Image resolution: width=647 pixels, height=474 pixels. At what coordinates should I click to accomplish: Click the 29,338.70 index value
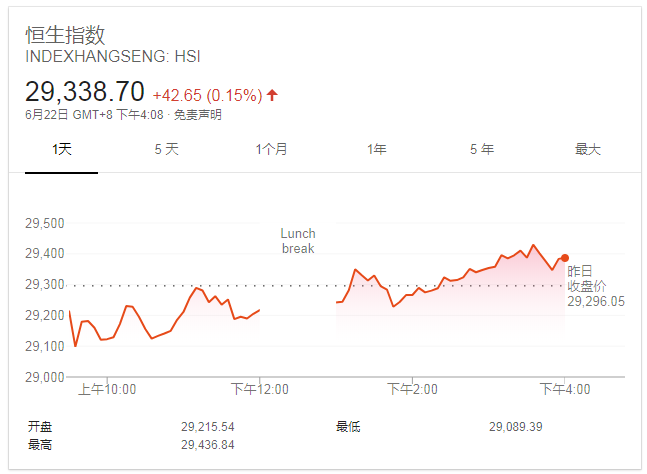(x=85, y=91)
